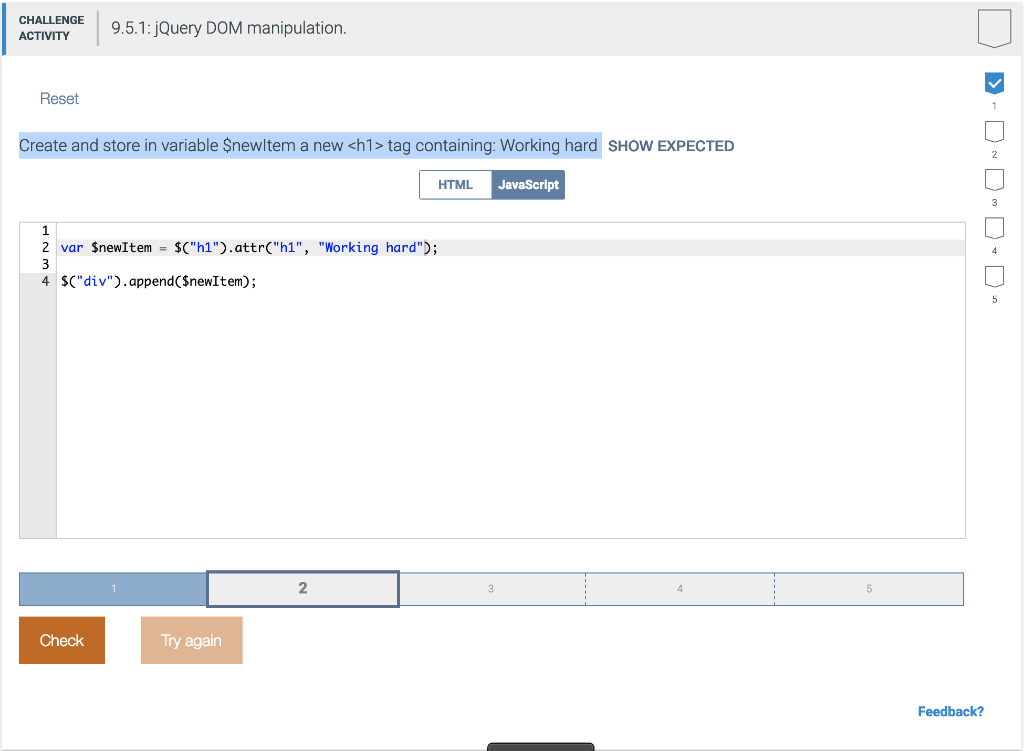Click the Reset link
Screen dimensions: 1024x751
pos(59,98)
